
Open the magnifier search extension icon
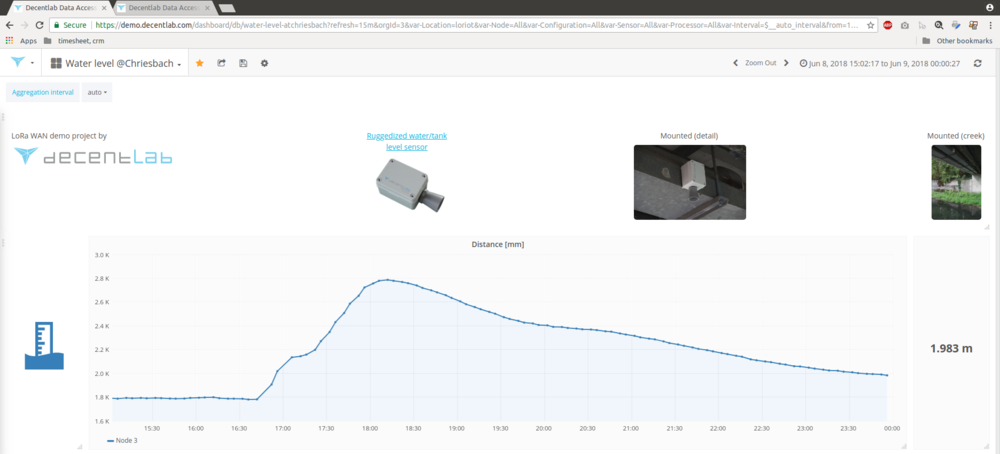[939, 26]
